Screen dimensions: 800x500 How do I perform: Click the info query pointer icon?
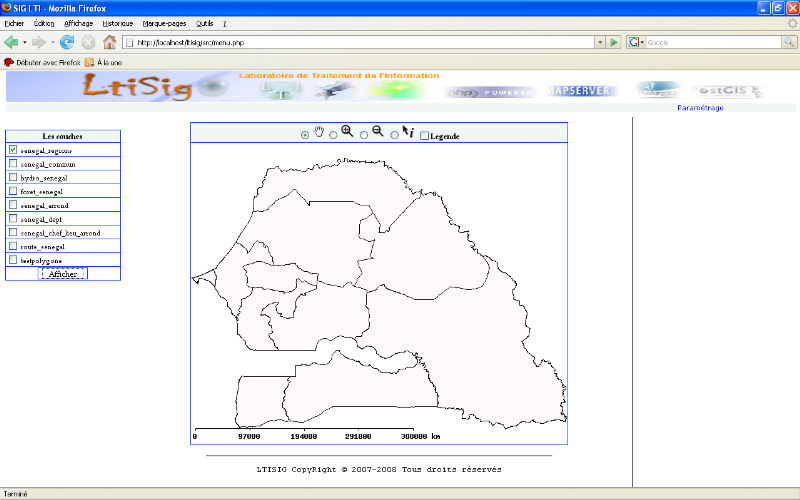click(408, 132)
